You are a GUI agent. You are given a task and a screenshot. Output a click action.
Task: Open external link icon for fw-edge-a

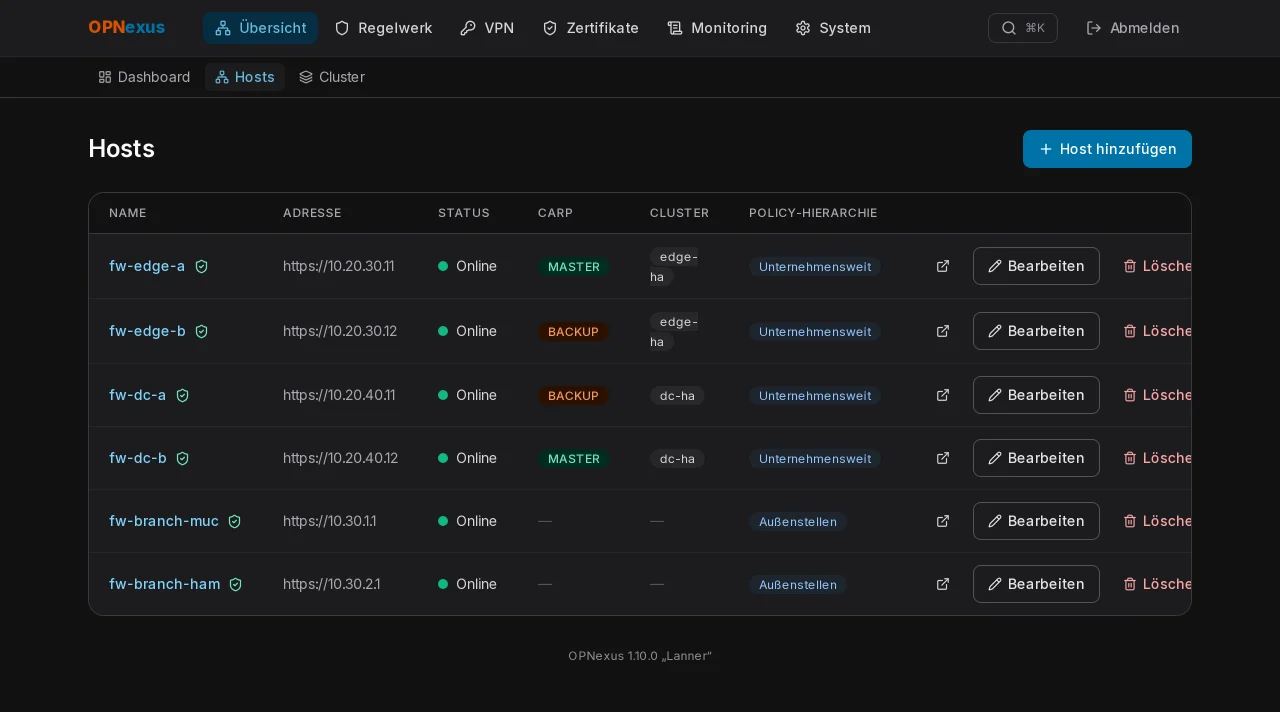click(943, 266)
